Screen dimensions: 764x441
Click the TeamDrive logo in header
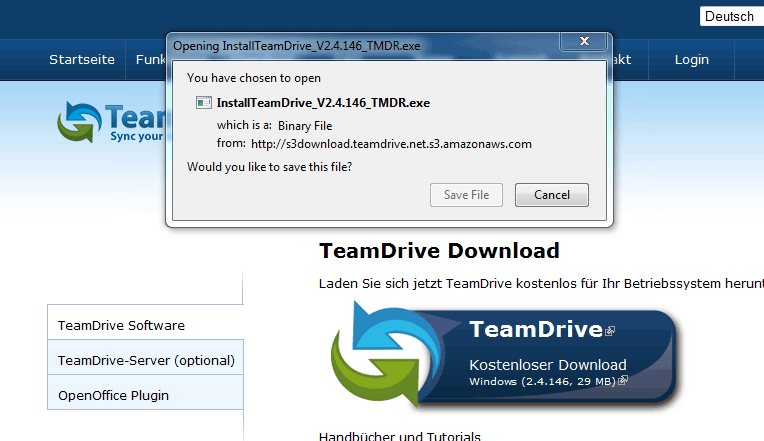[112, 122]
